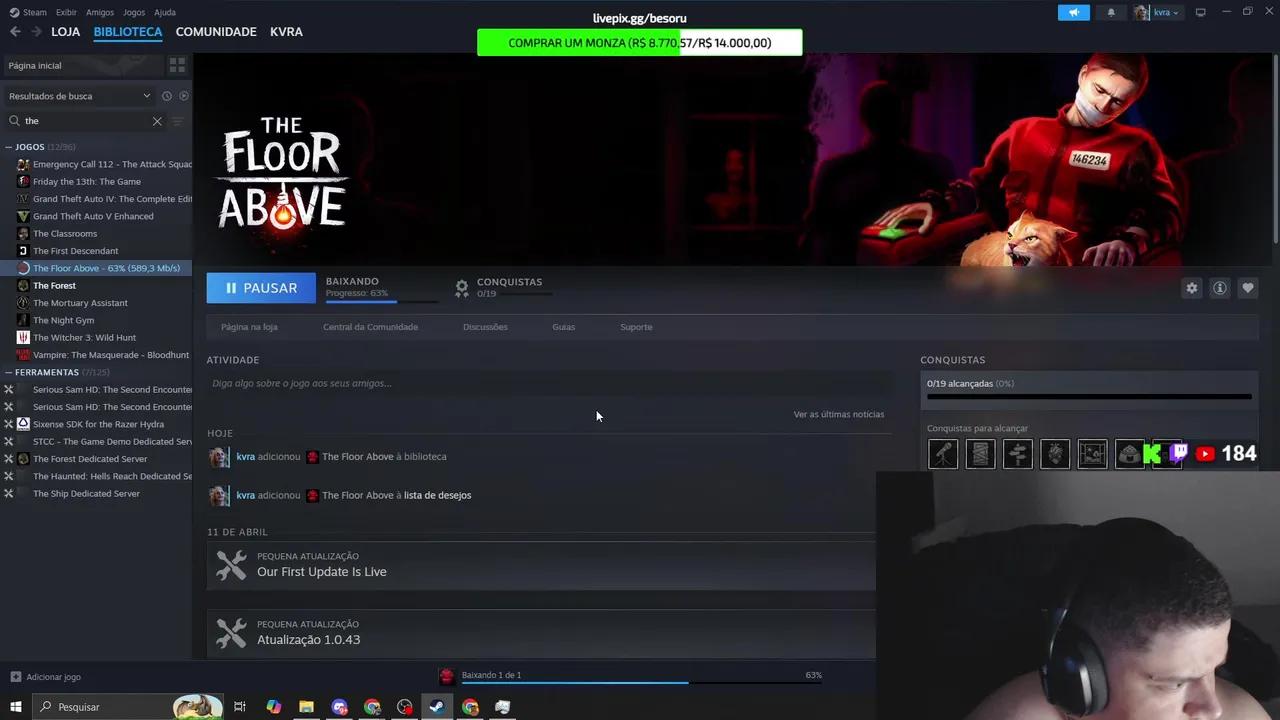Filter ready-to-play games play icon
1280x720 pixels.
[184, 96]
